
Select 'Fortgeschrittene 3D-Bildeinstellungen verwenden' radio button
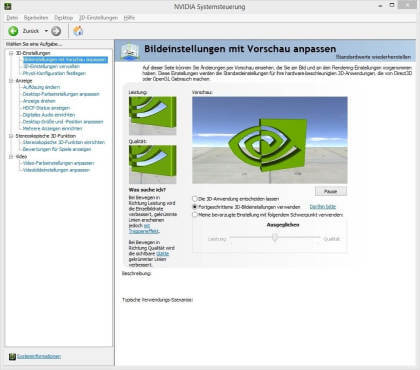point(195,207)
